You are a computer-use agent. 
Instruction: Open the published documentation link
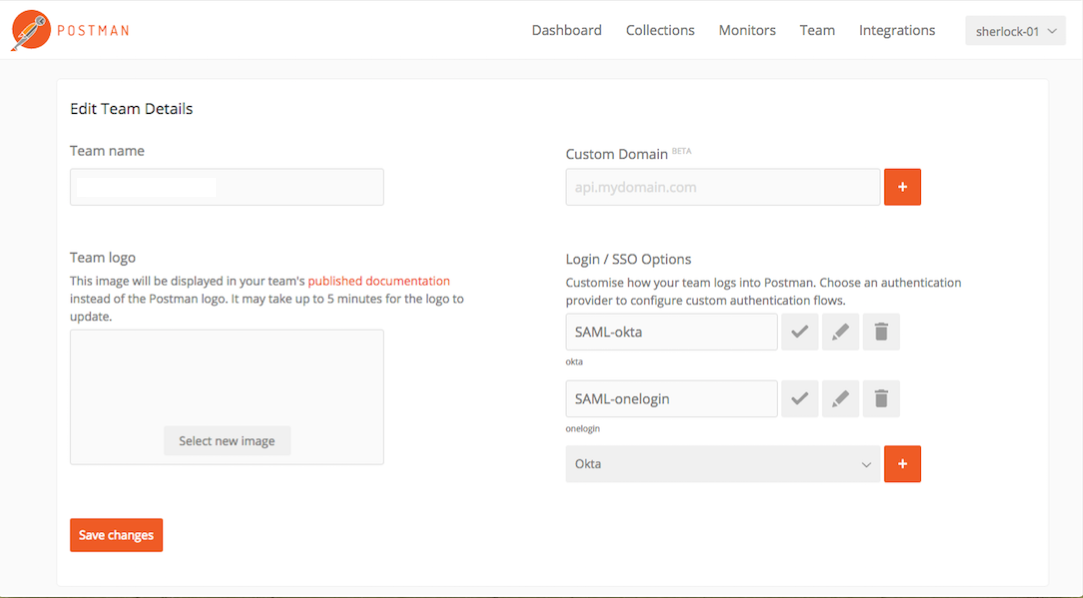tap(378, 281)
